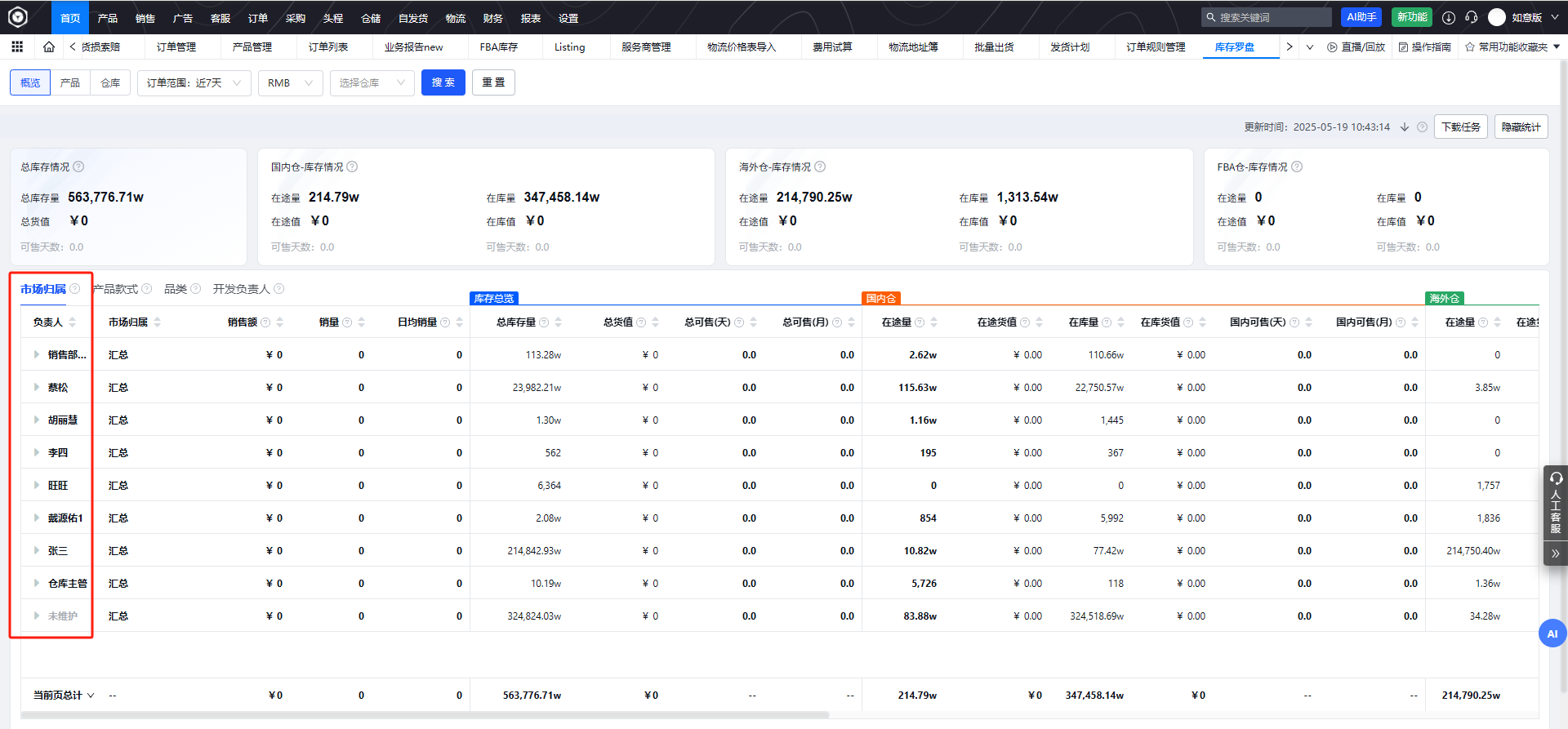Viewport: 1568px width, 729px height.
Task: Click the home icon in the tab bar
Action: click(x=49, y=47)
